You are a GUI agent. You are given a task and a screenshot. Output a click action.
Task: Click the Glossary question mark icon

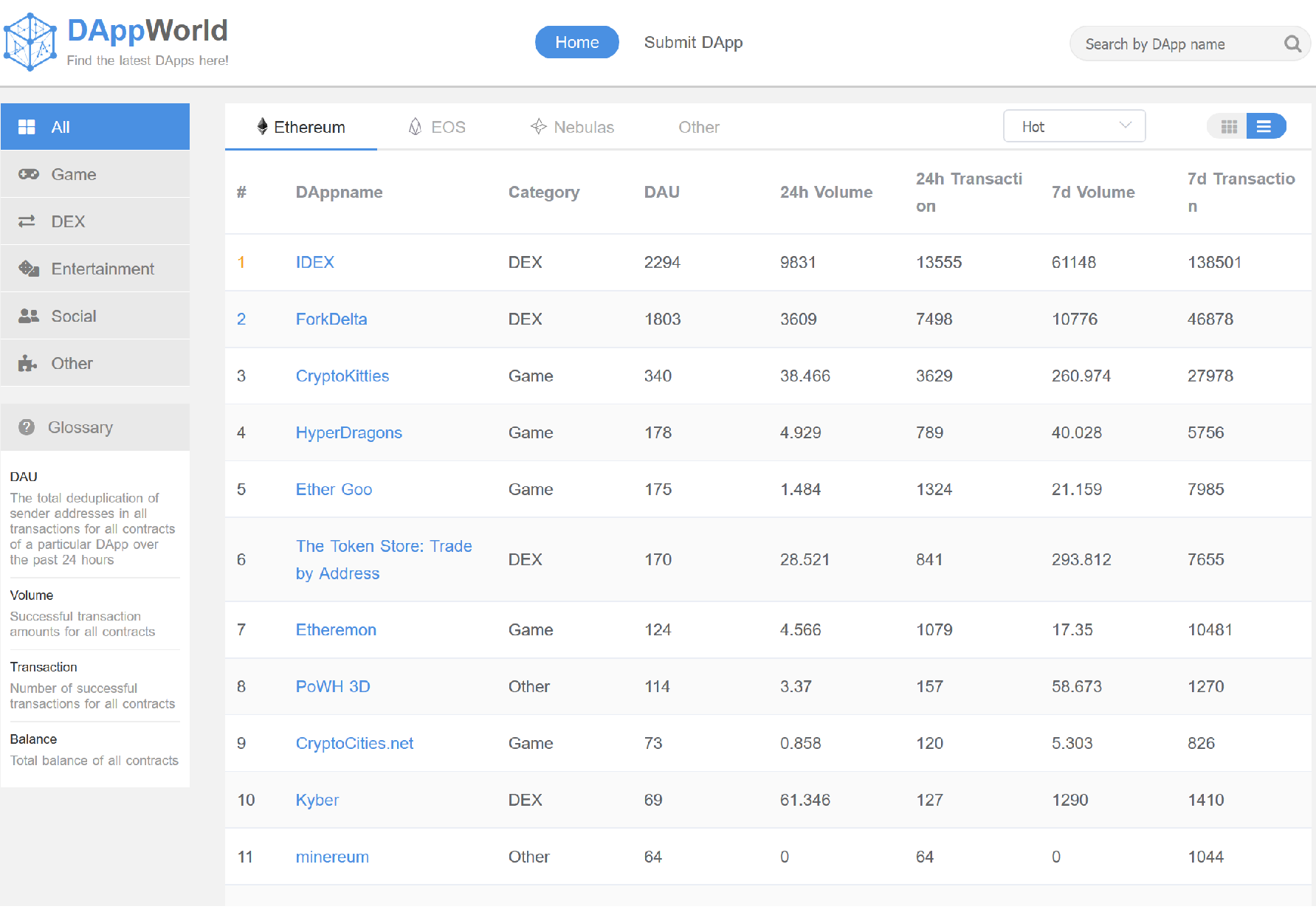click(x=27, y=427)
